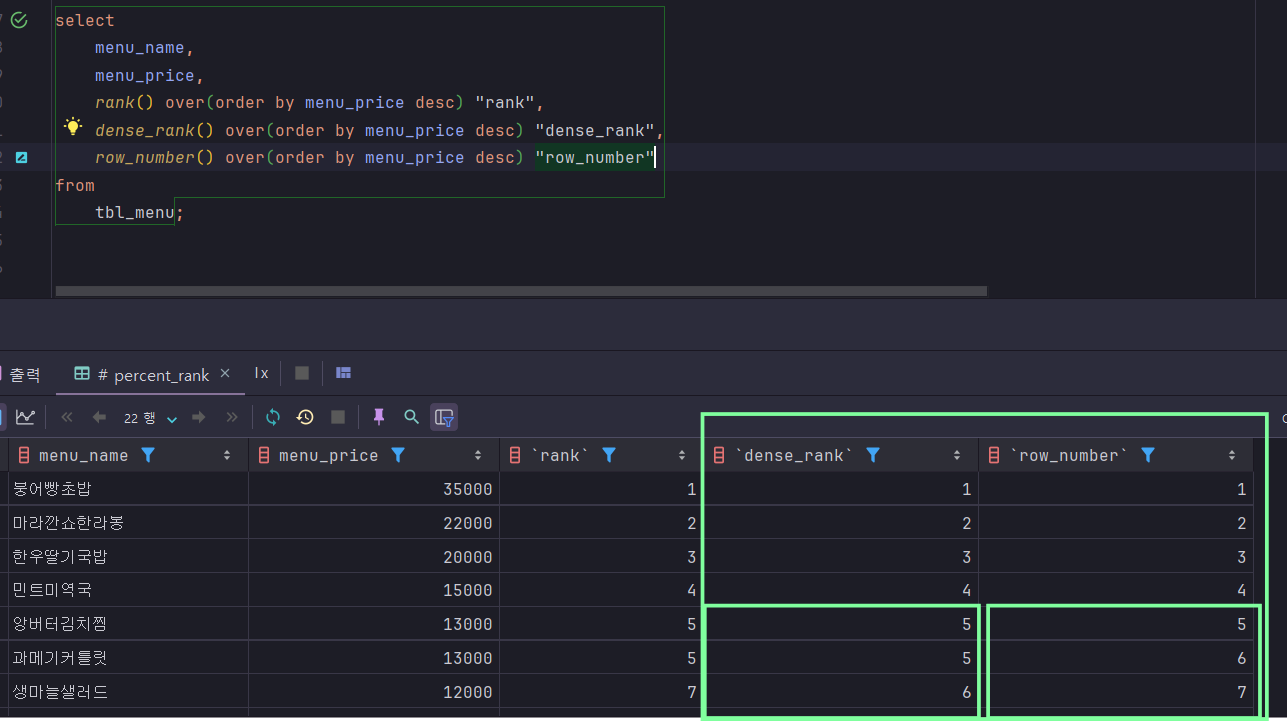1287x721 pixels.
Task: Click the "row_number" alias in the editor
Action: pos(595,158)
